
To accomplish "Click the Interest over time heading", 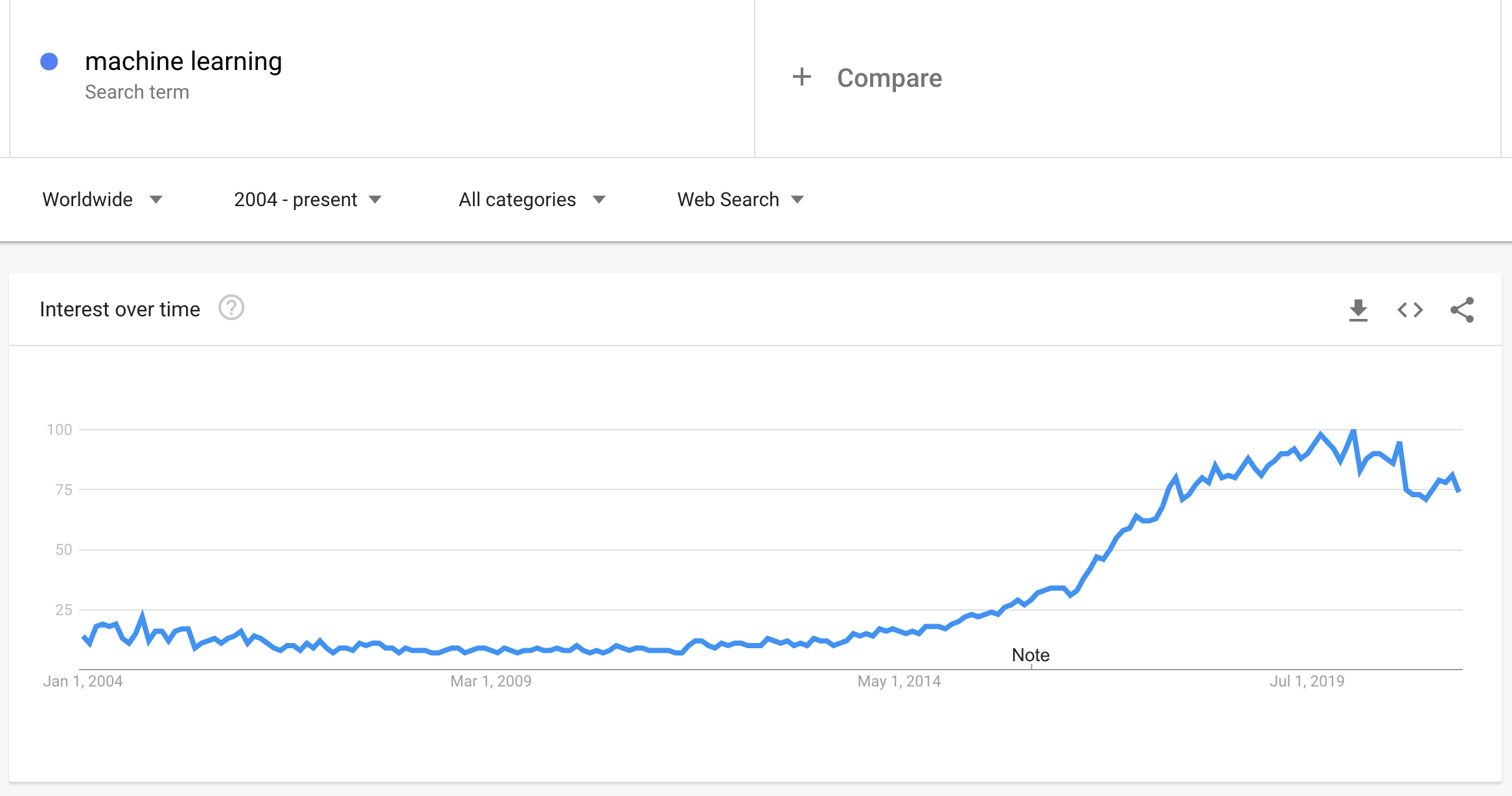I will 120,309.
